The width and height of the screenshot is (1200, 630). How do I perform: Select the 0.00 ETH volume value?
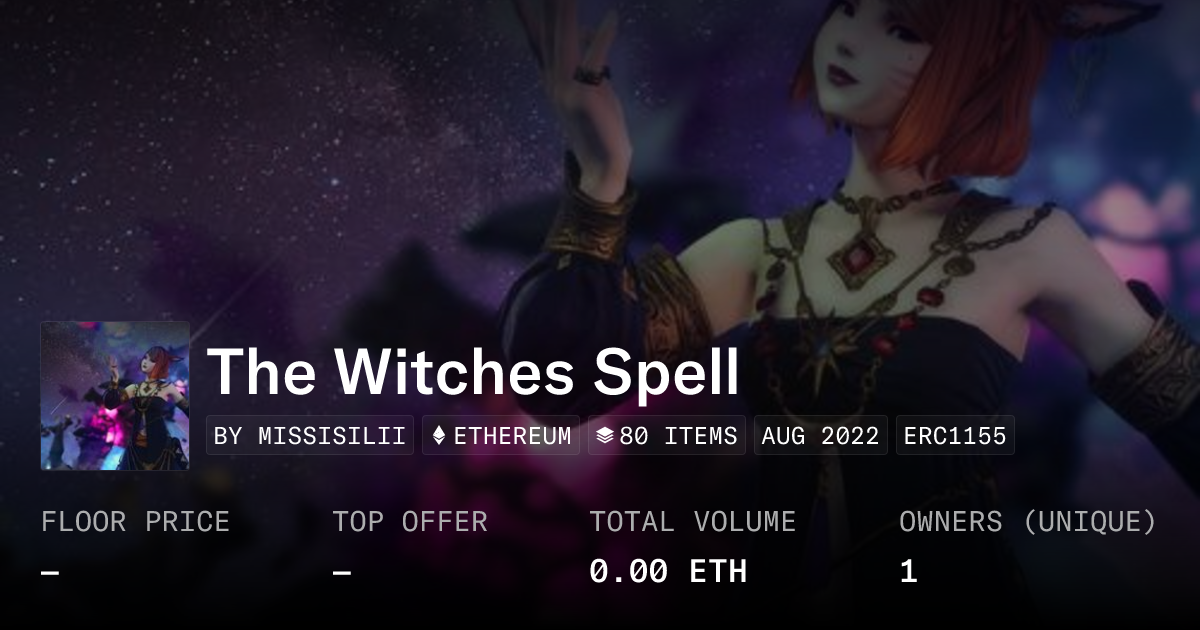(x=668, y=571)
